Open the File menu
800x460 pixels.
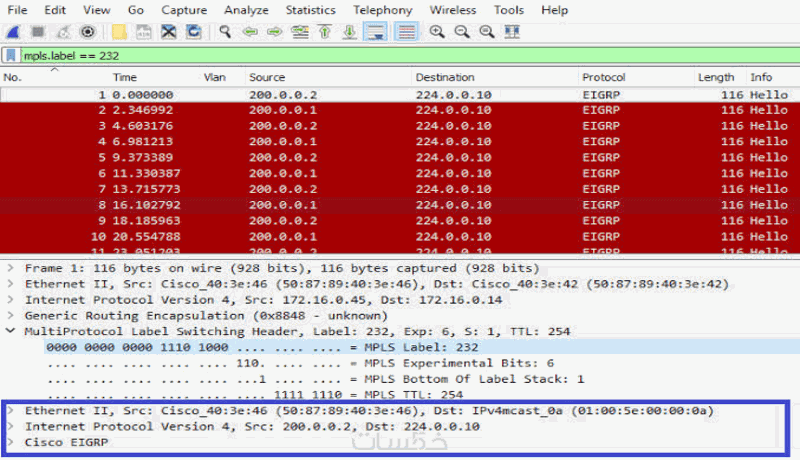(17, 10)
